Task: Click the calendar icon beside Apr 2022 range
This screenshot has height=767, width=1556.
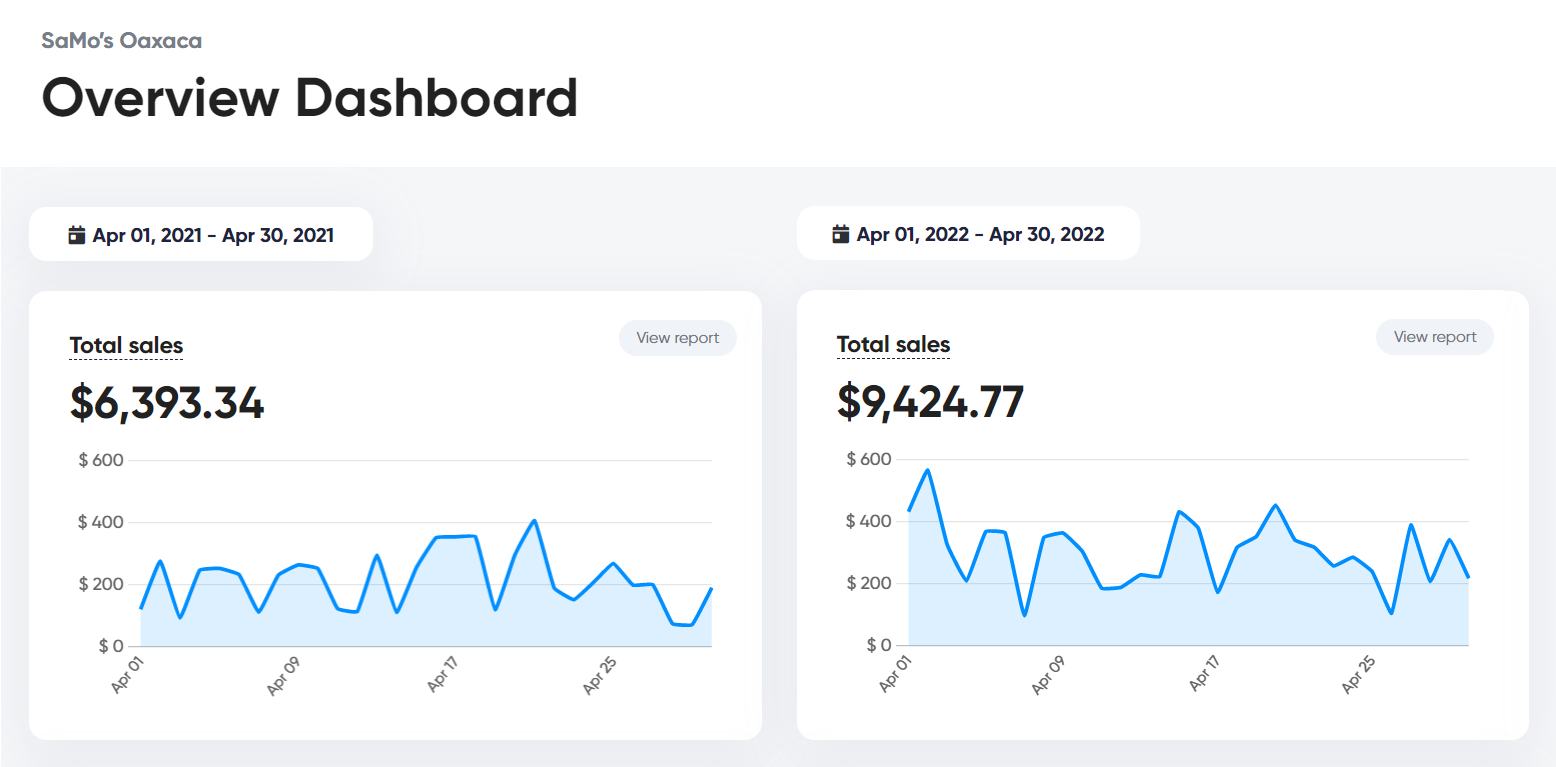Action: pos(841,235)
